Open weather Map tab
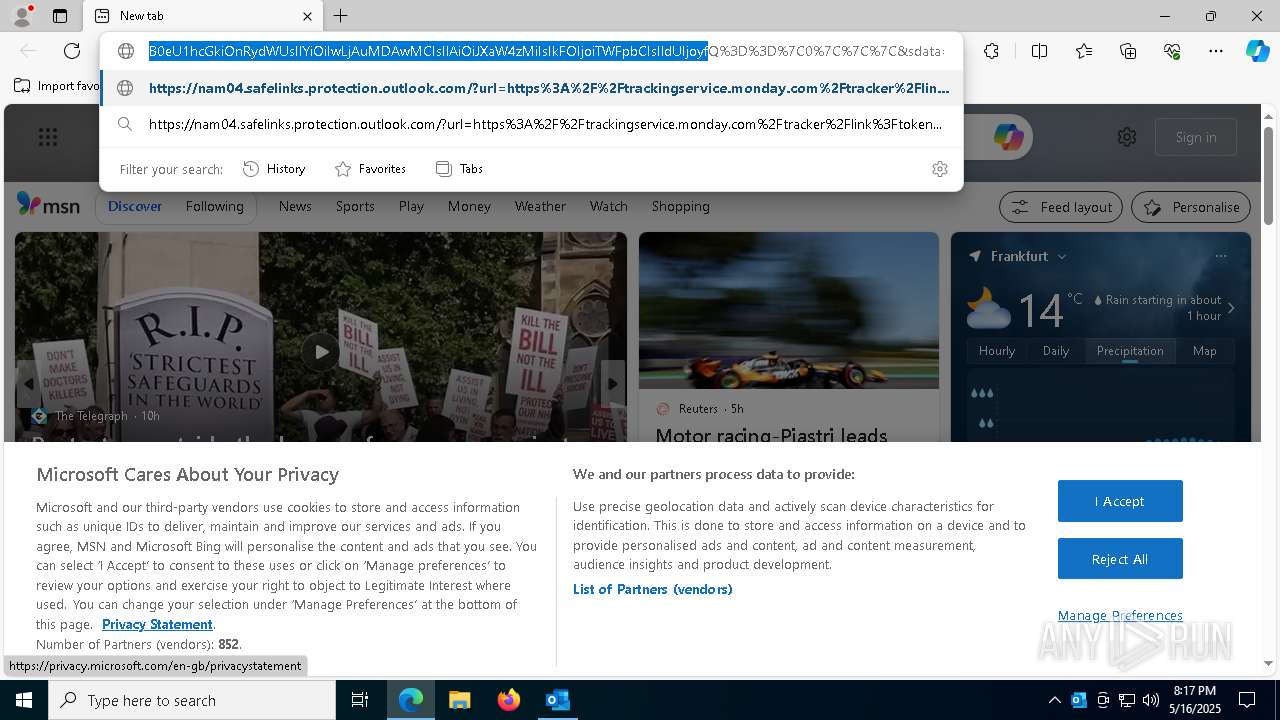This screenshot has height=720, width=1280. 1205,351
